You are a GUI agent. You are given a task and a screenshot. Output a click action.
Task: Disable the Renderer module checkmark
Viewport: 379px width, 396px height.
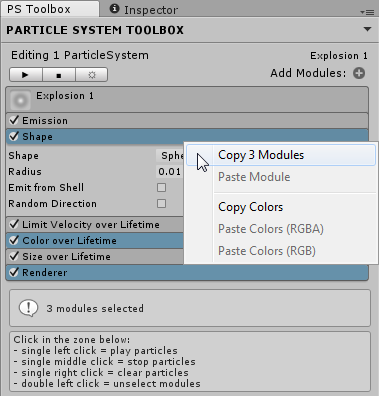coord(14,272)
